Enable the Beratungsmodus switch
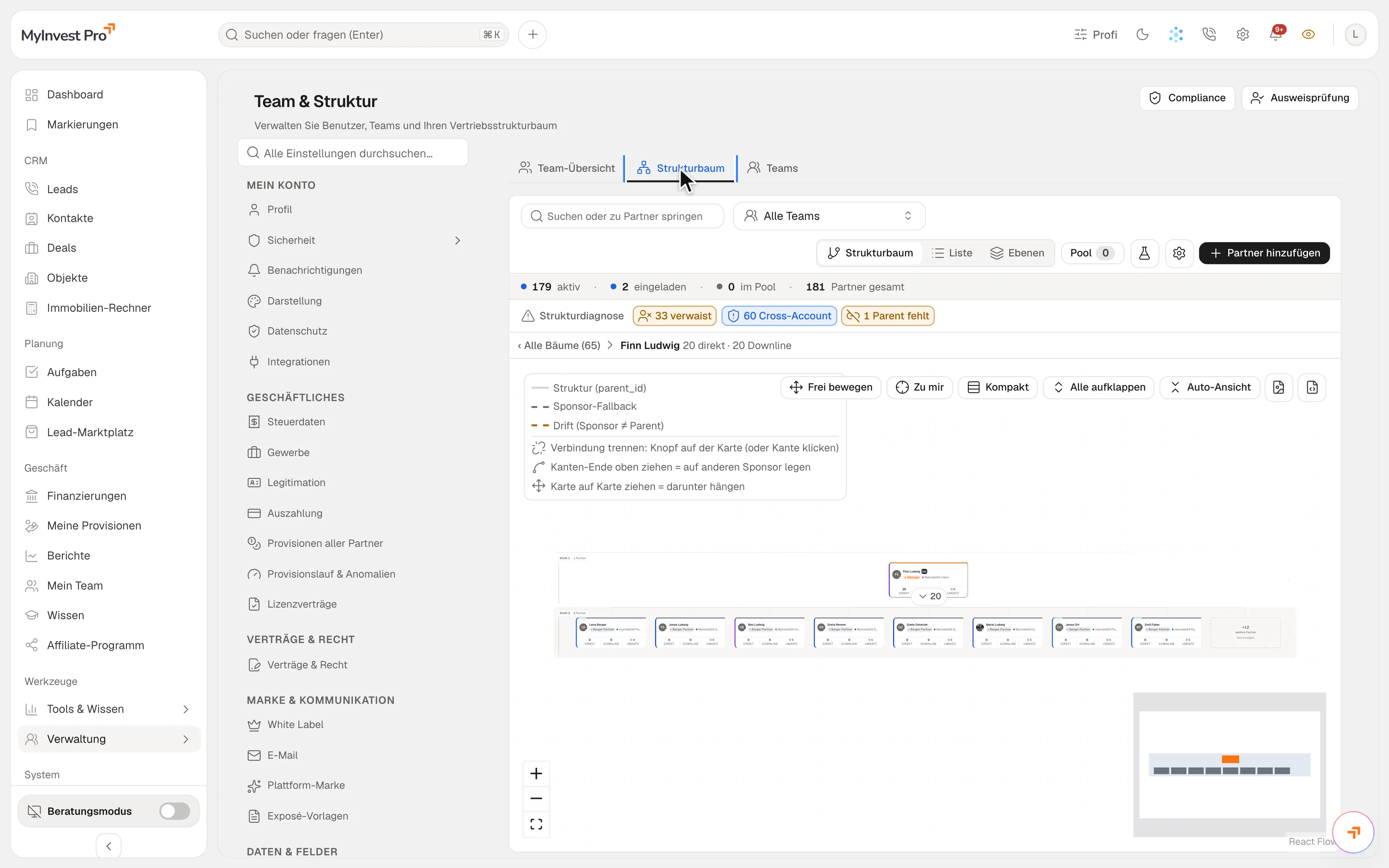Viewport: 1389px width, 868px height. tap(174, 811)
